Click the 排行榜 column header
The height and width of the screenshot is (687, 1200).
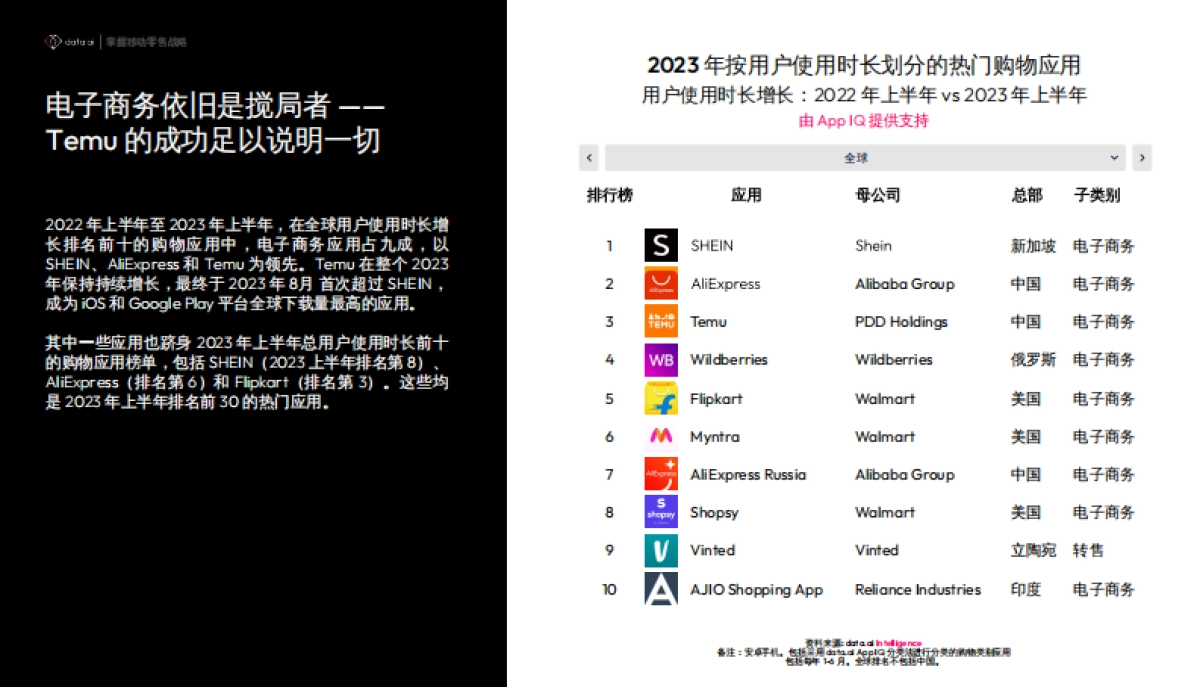[x=610, y=194]
